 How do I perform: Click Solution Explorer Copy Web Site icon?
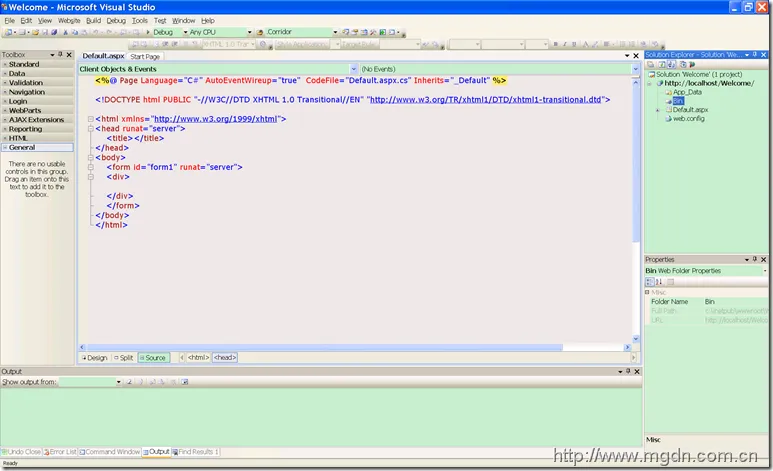tap(683, 65)
